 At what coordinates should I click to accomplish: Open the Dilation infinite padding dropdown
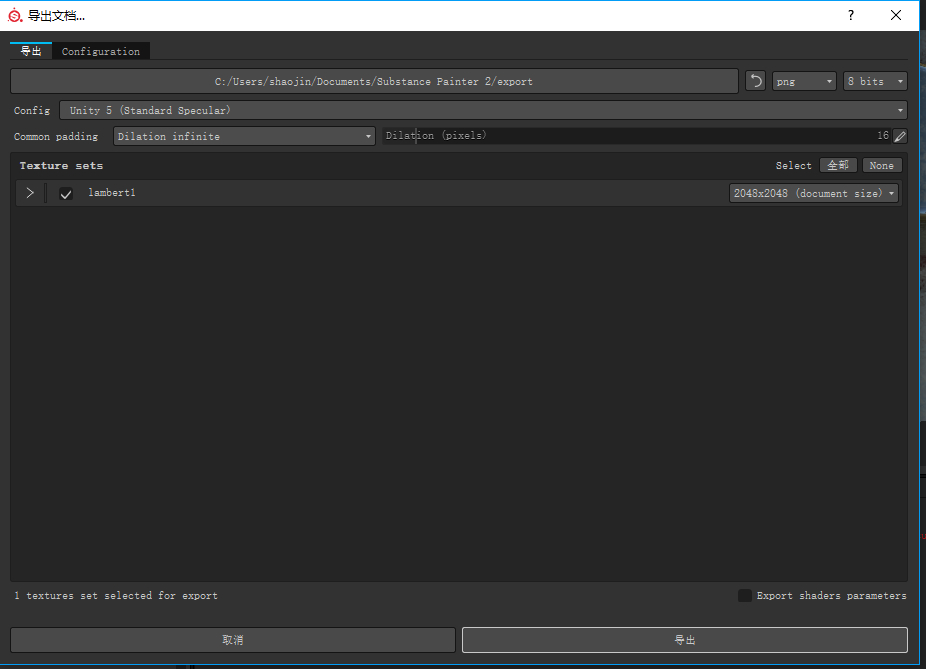tap(244, 136)
